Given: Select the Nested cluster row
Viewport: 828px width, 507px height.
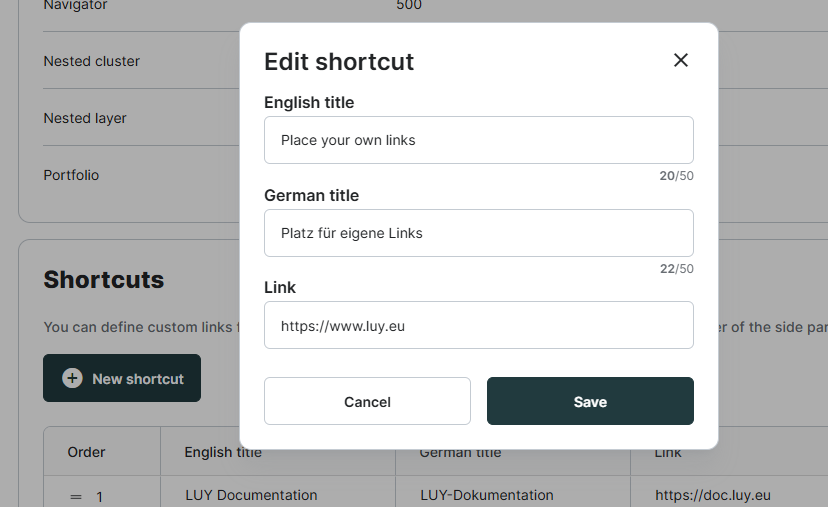Looking at the screenshot, I should point(92,61).
